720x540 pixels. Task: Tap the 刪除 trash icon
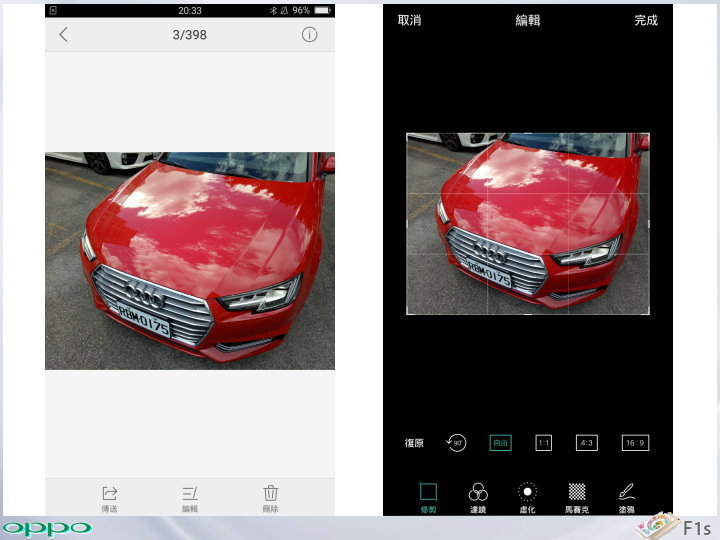[270, 499]
